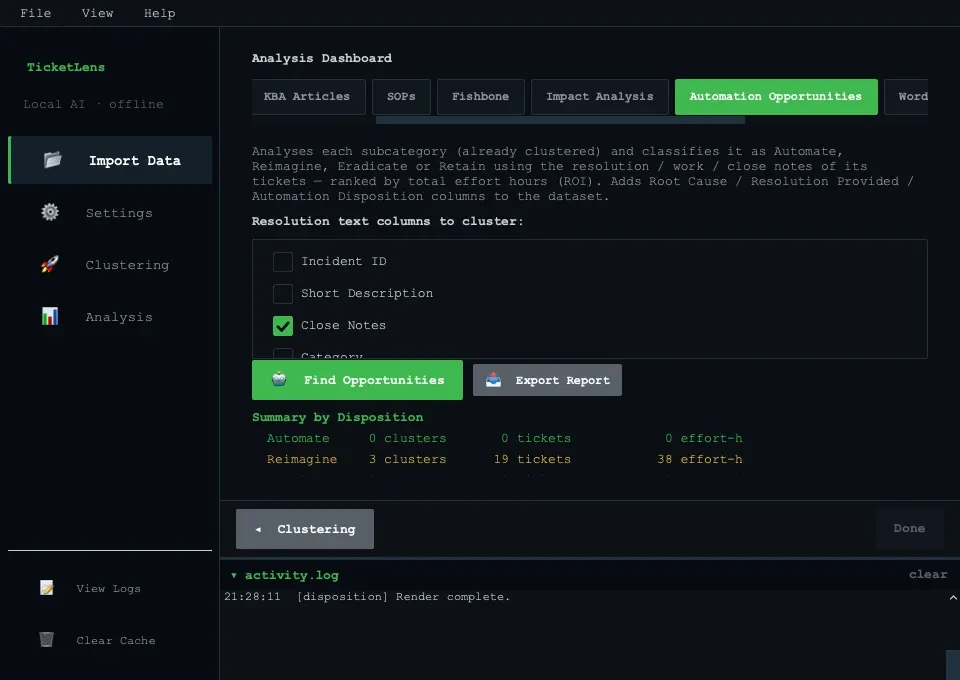Open the partially visible Word tab

[x=906, y=97]
